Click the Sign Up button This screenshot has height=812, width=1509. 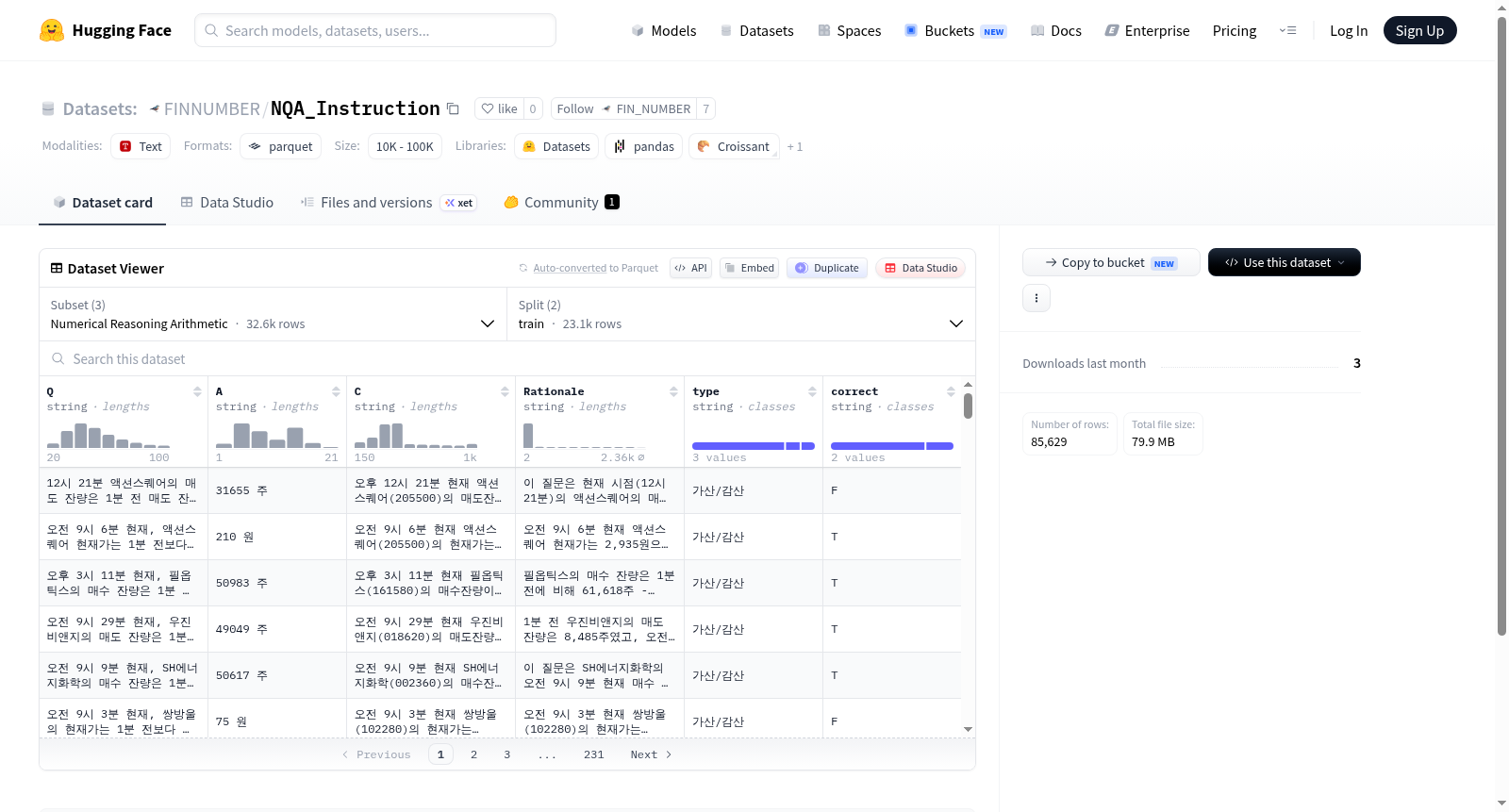[1419, 30]
